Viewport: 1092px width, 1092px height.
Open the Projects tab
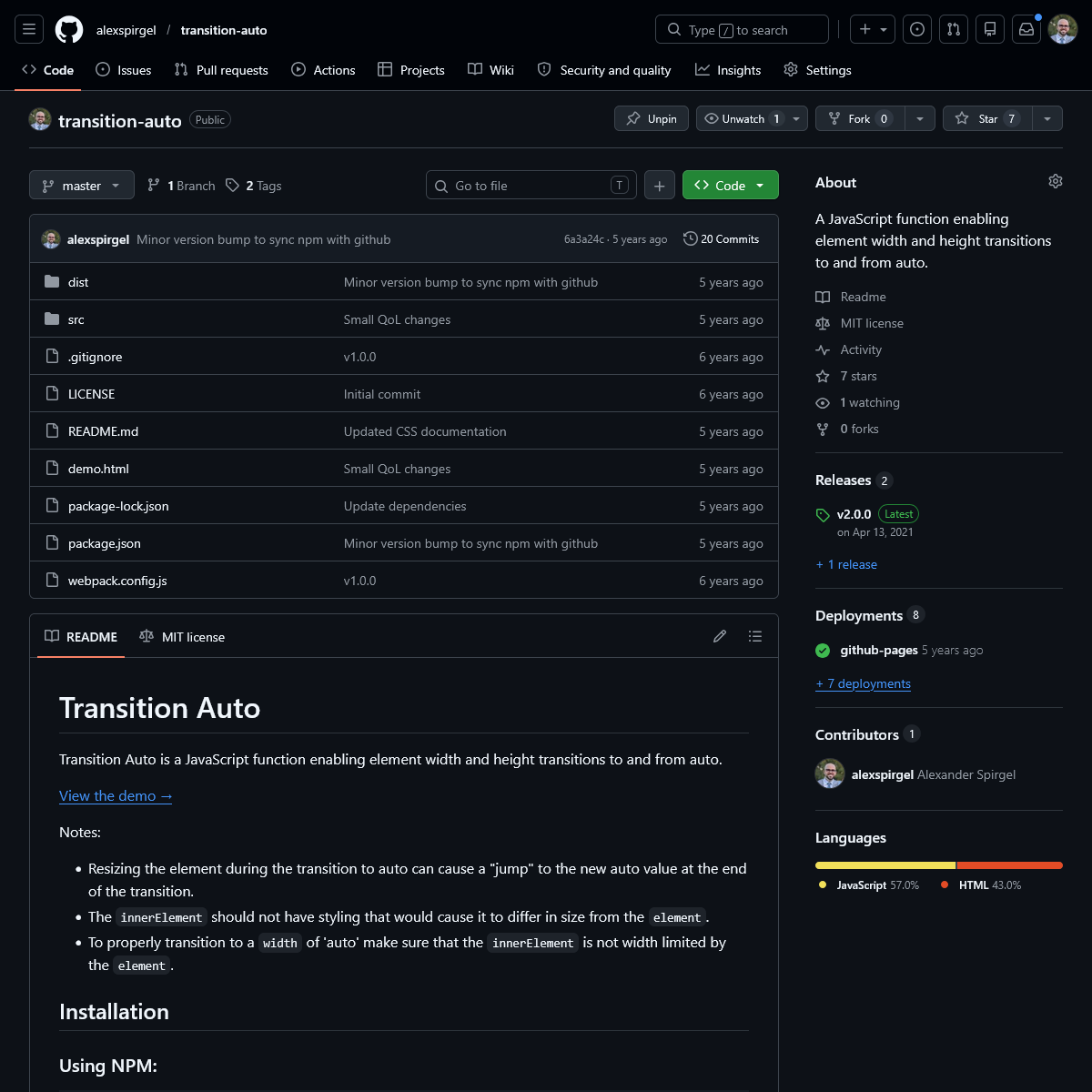click(x=411, y=70)
